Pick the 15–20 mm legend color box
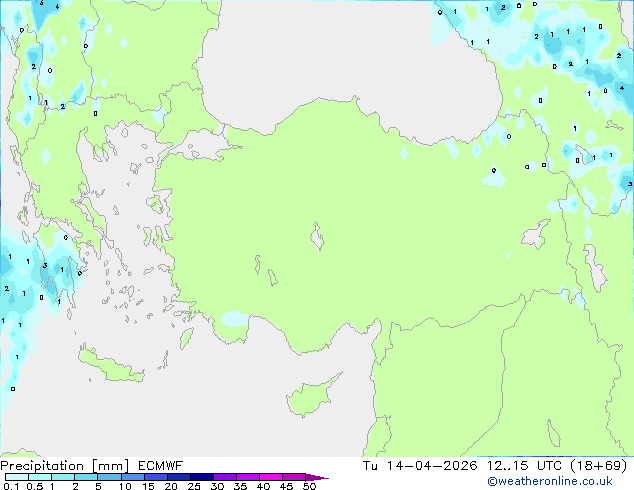 click(x=155, y=477)
